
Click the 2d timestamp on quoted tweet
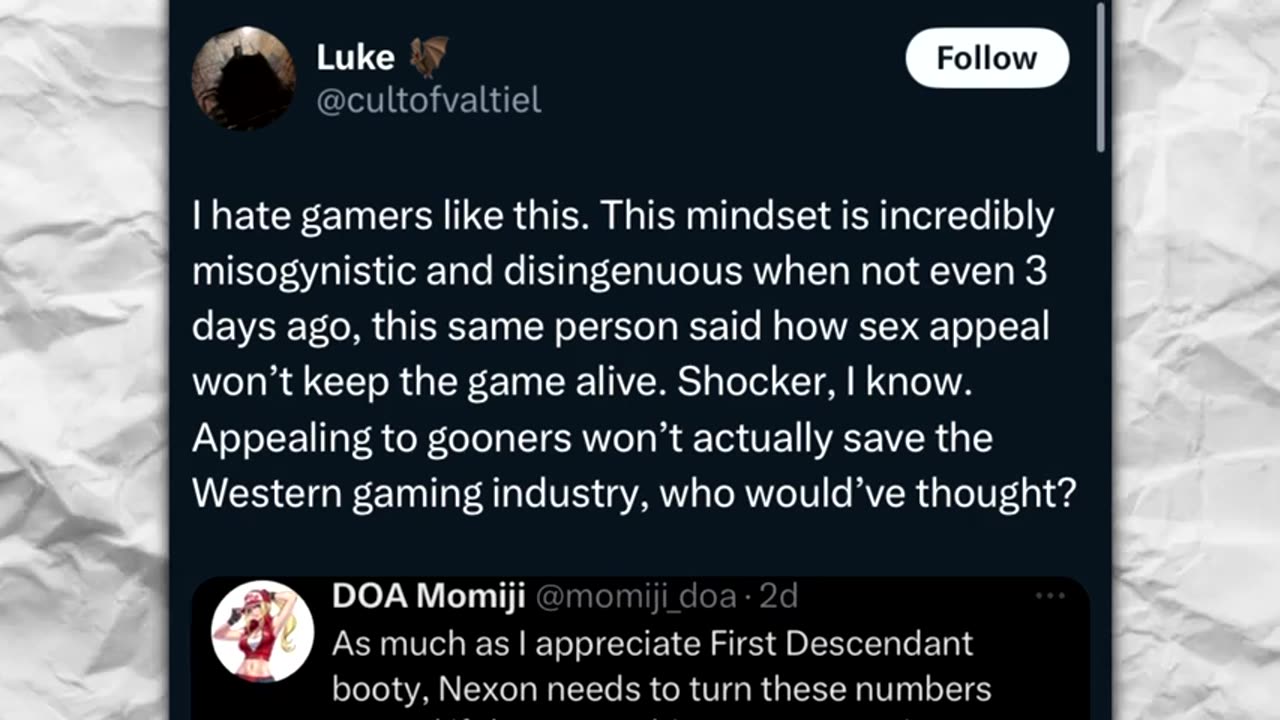click(778, 596)
